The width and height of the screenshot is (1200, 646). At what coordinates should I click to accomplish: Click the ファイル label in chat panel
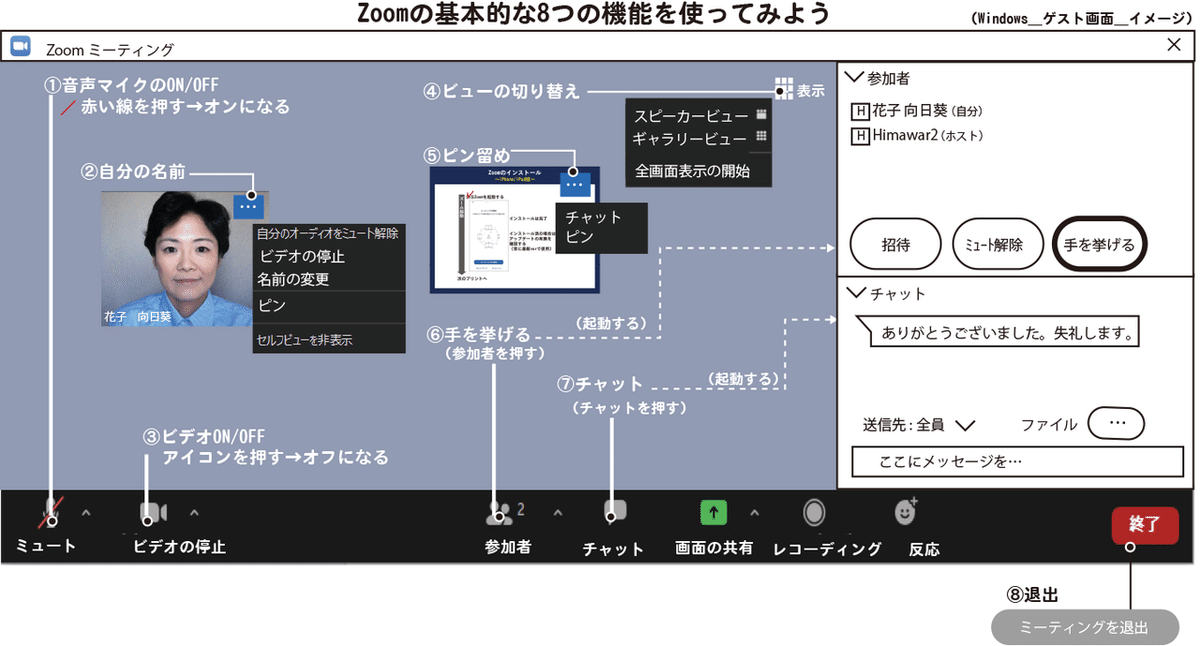[1049, 424]
